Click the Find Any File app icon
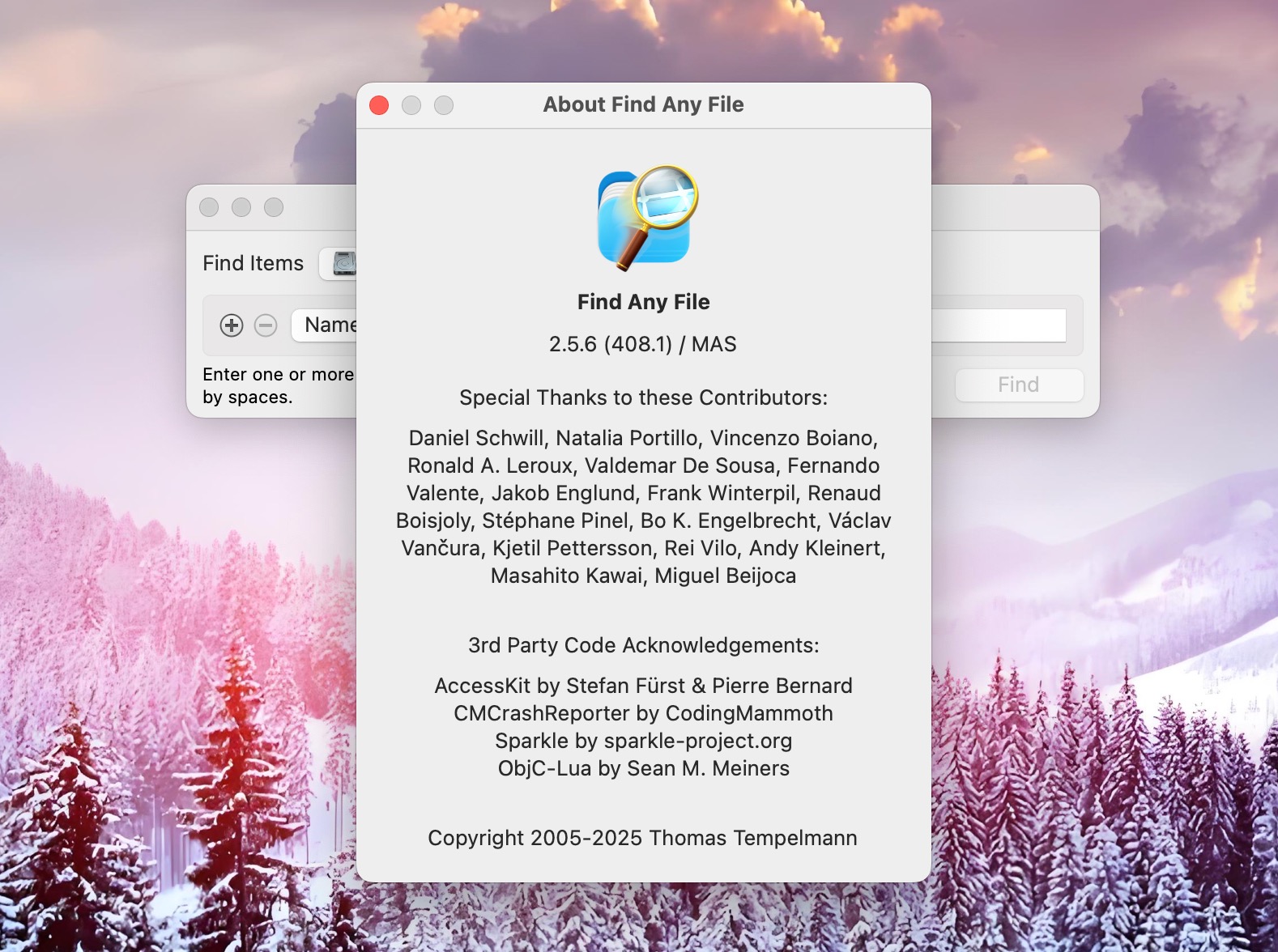This screenshot has width=1278, height=952. [647, 217]
